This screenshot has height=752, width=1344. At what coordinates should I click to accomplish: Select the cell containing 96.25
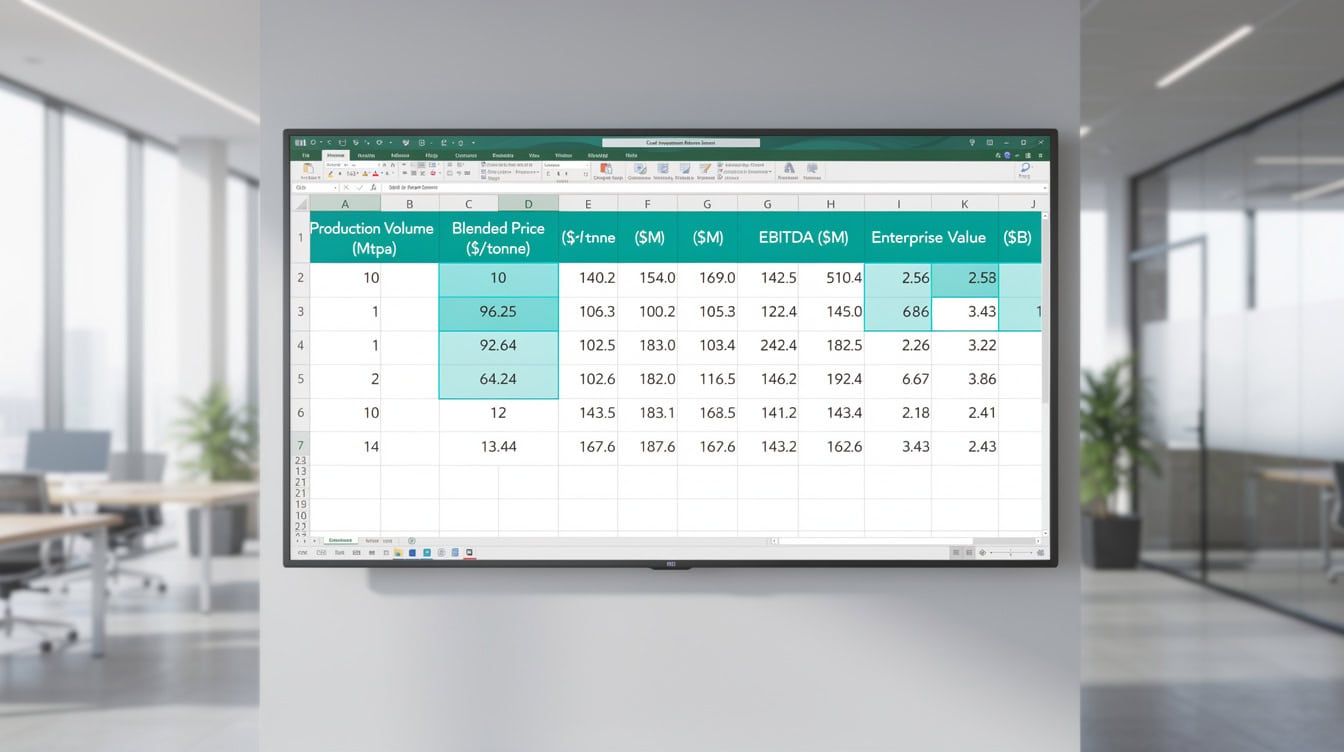[498, 312]
